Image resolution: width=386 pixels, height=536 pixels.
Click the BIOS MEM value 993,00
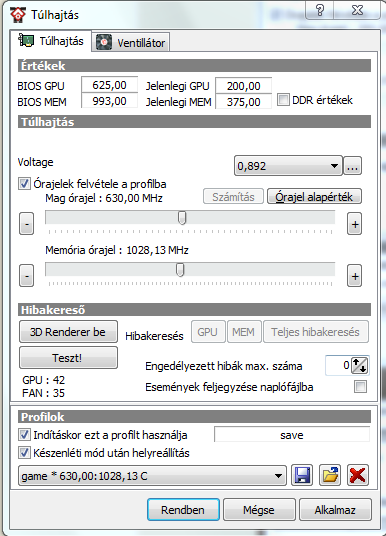click(x=109, y=101)
